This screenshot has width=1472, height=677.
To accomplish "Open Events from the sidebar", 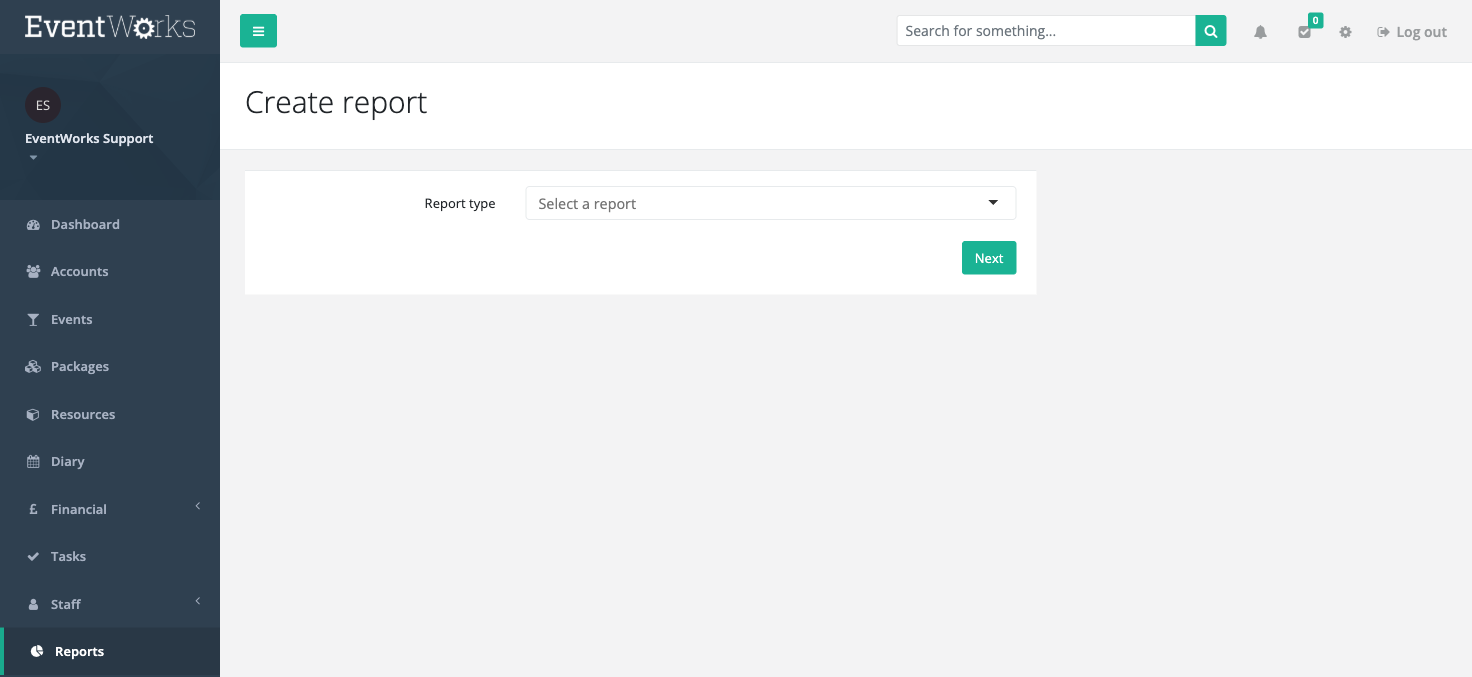I will [110, 320].
